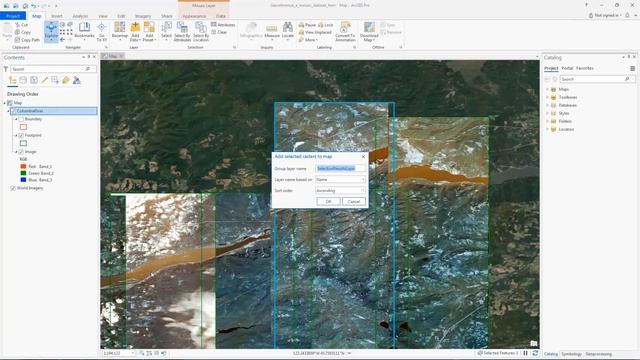This screenshot has height=360, width=640.
Task: Click the Footprint green outline symbol
Action: pos(23,143)
